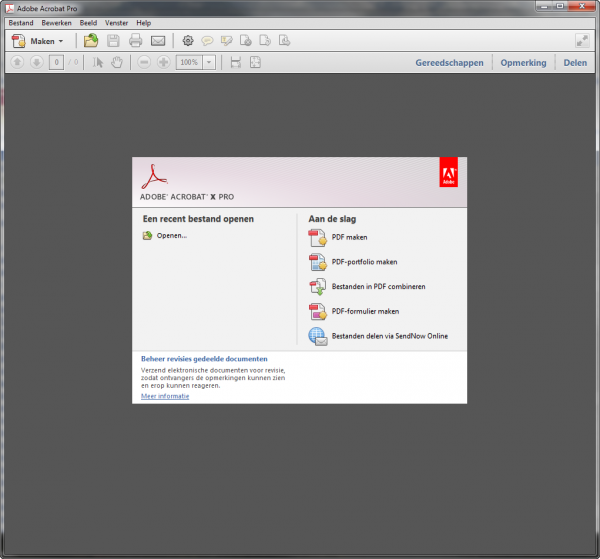
Task: Click Bestanden in PDF combineren
Action: (378, 287)
